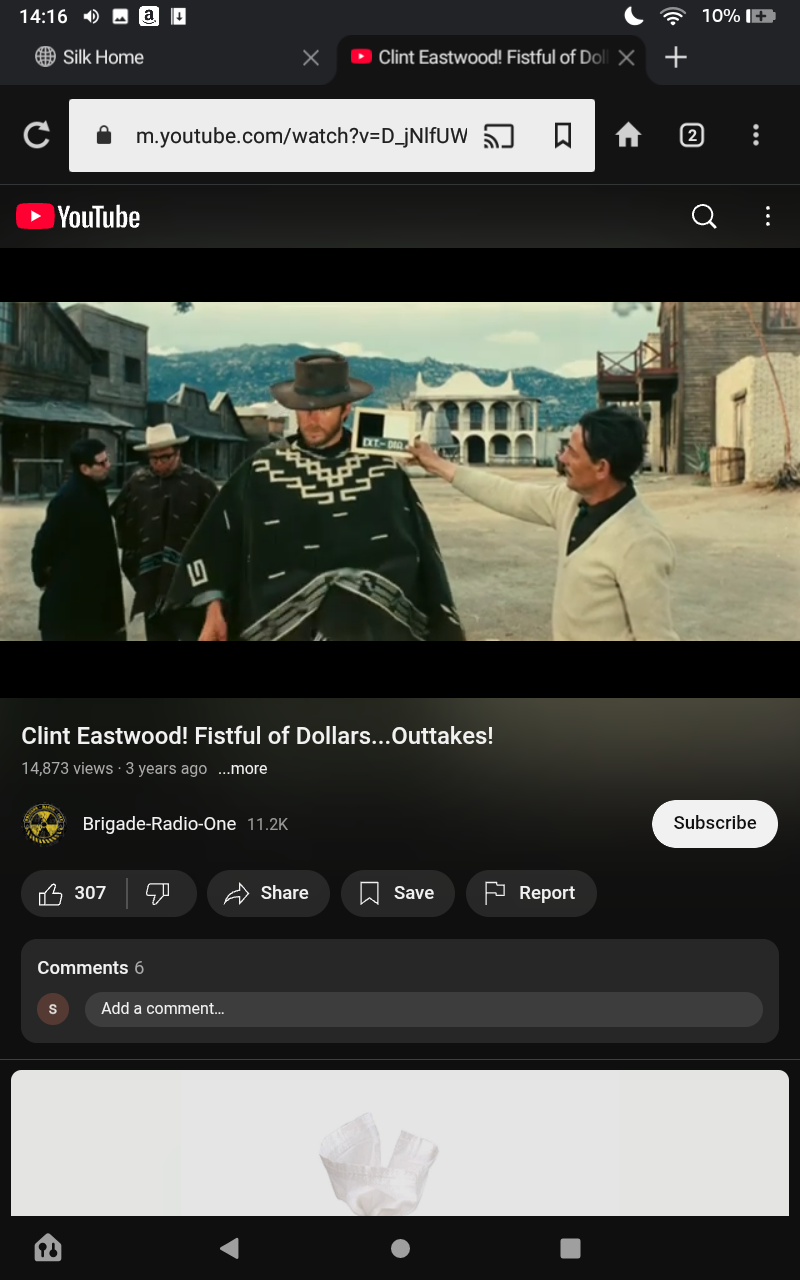The image size is (800, 1280).
Task: Tap the cast icon in address bar
Action: 498,135
